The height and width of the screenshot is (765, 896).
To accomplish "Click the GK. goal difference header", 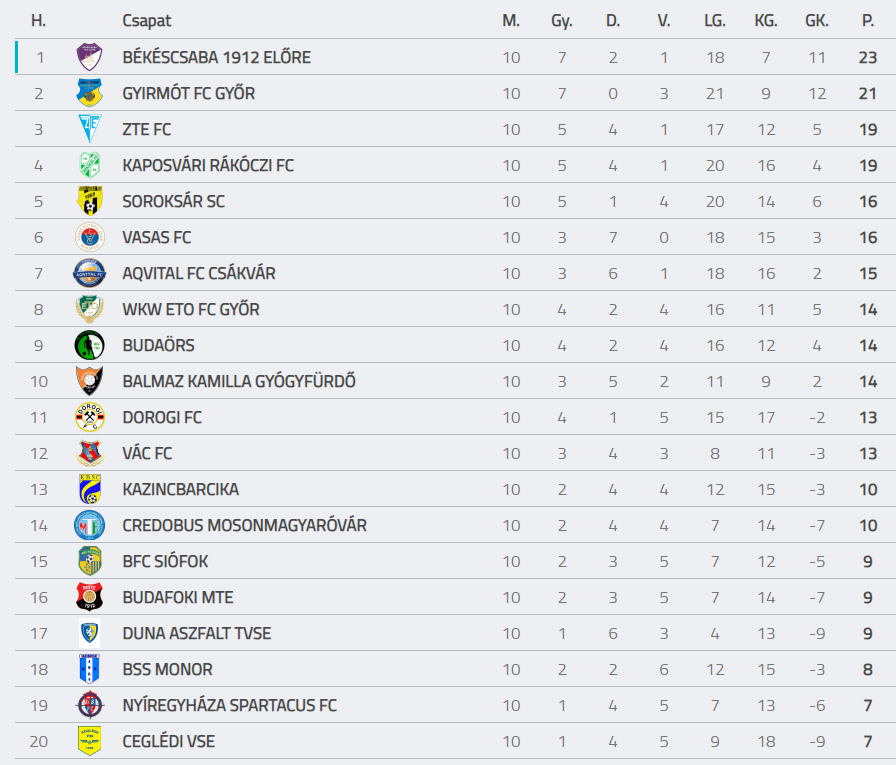I will point(817,21).
